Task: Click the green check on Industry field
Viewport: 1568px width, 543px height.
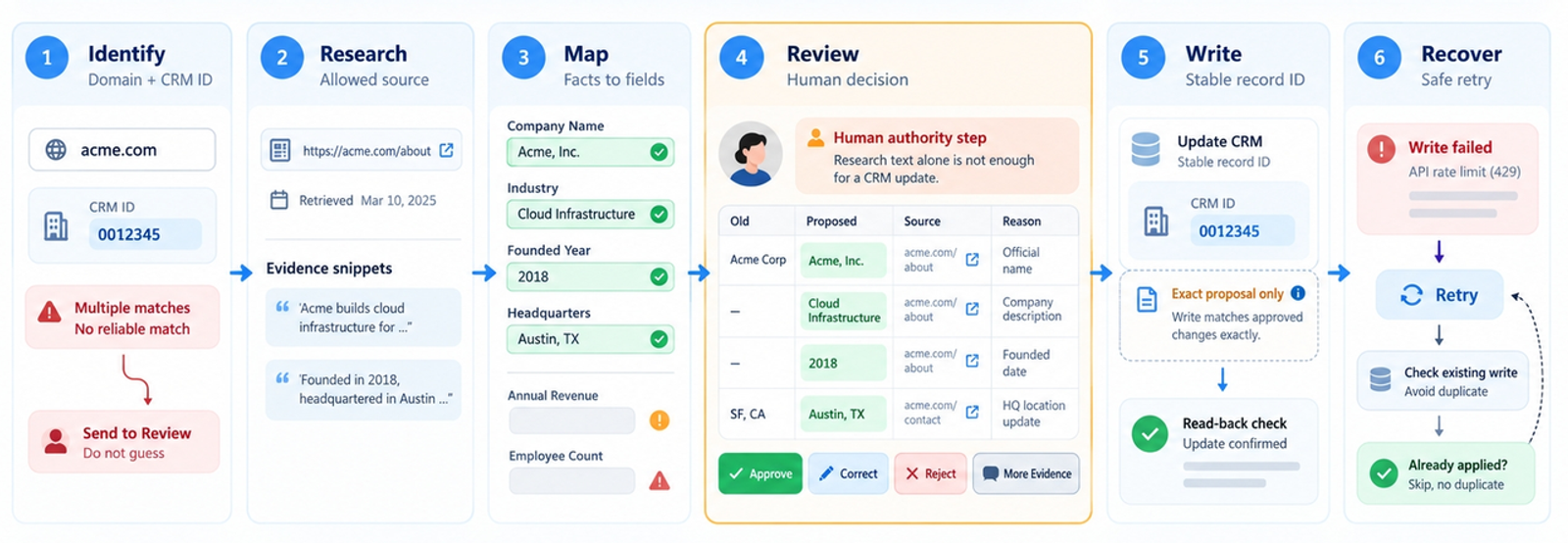Action: point(660,214)
